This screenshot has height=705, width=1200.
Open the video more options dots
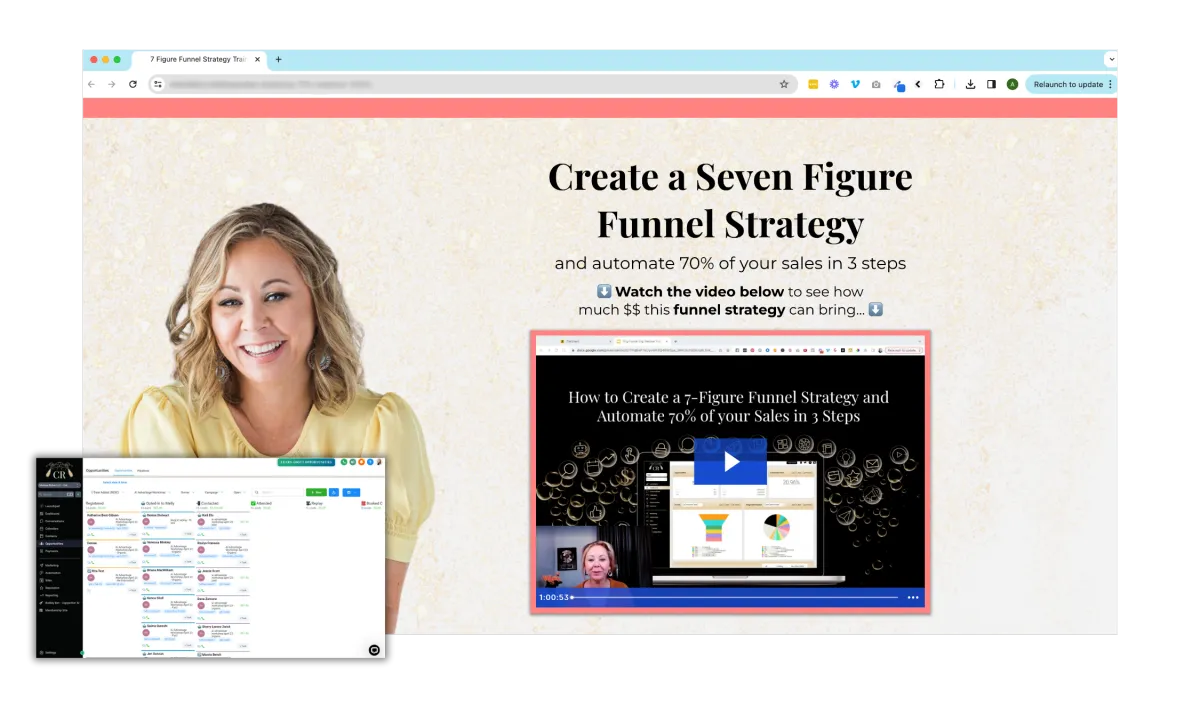click(x=913, y=598)
